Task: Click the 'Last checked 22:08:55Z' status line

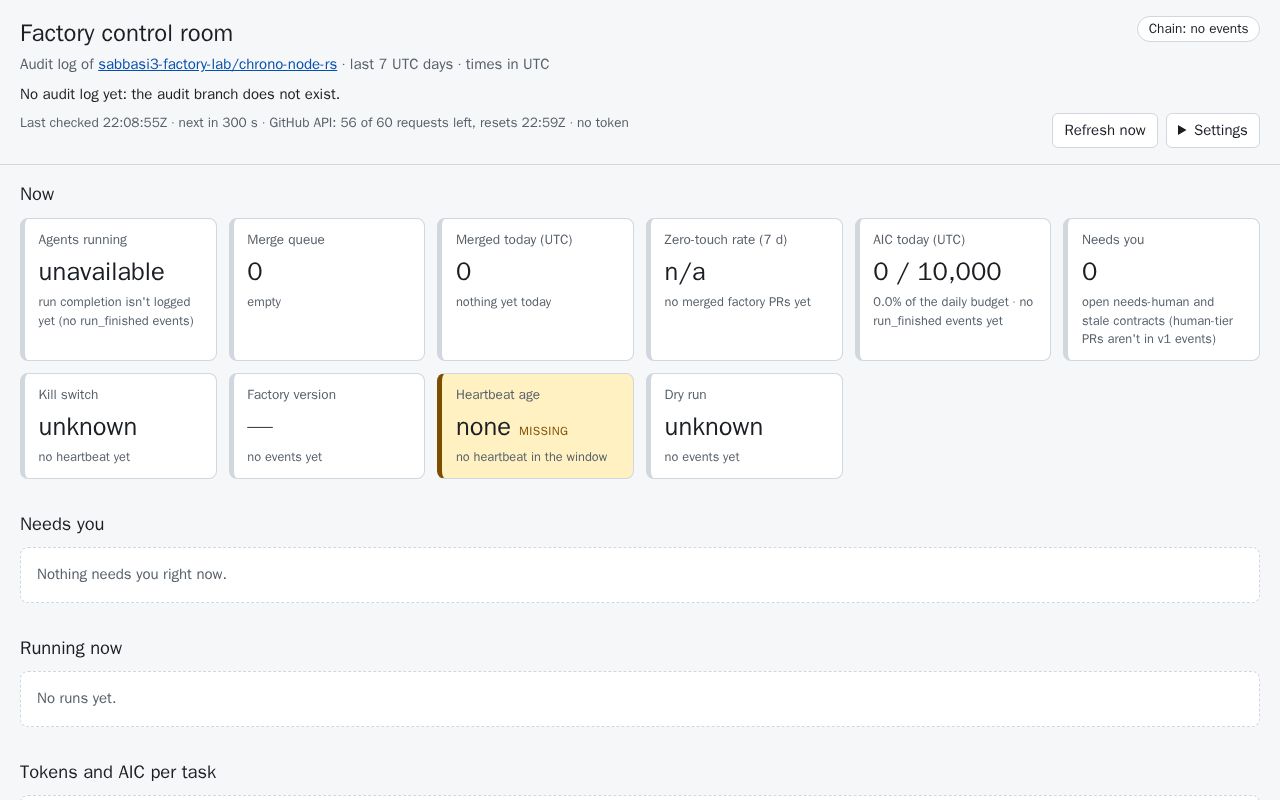Action: click(324, 122)
